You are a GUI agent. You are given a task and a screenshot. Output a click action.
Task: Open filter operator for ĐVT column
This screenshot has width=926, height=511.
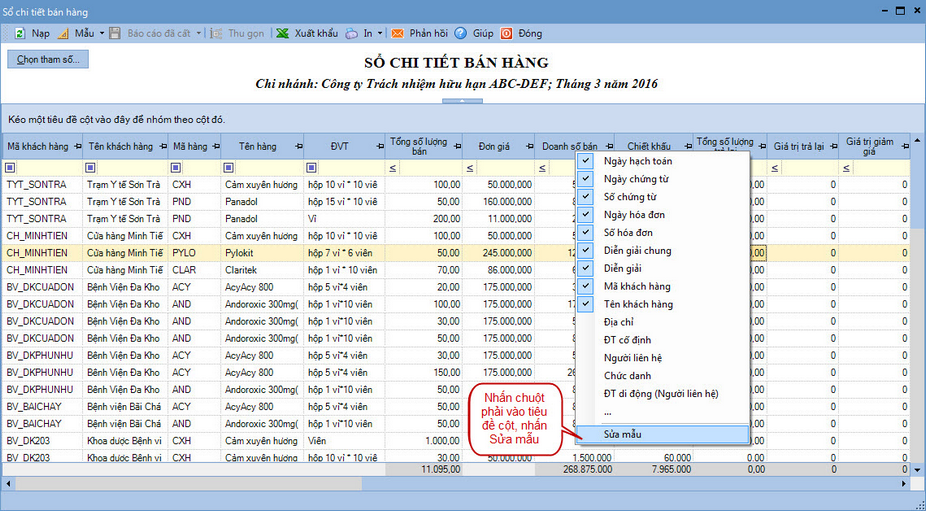point(312,168)
